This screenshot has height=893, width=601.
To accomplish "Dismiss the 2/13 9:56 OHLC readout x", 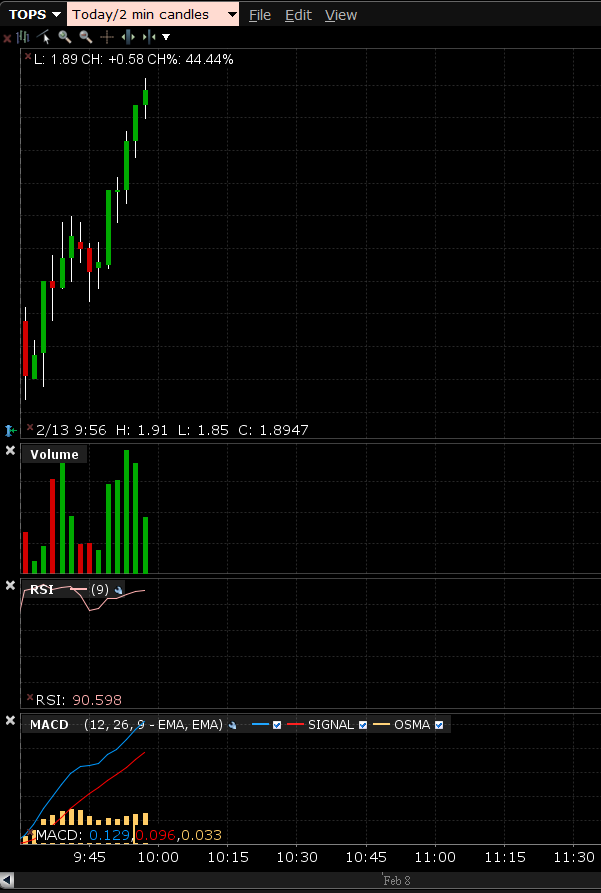I will pos(30,426).
